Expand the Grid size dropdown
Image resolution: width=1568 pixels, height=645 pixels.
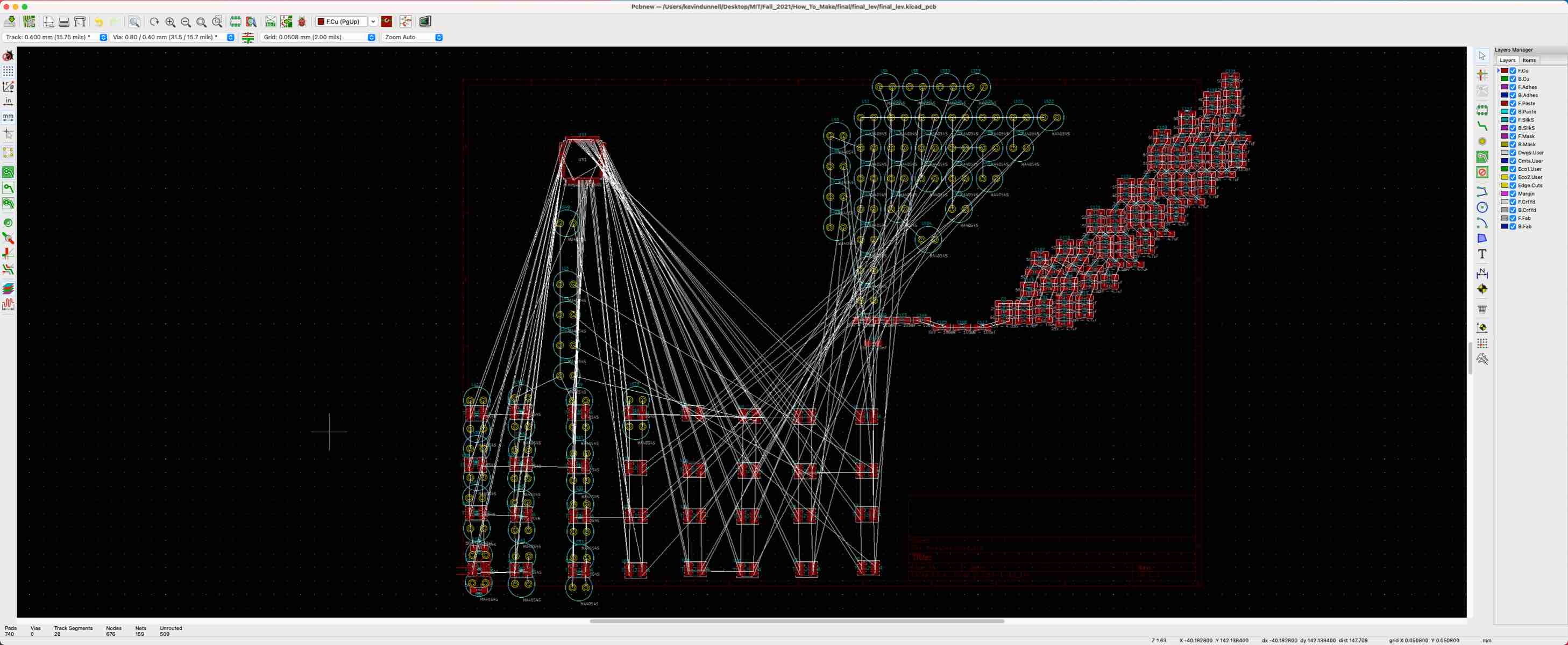tap(371, 37)
